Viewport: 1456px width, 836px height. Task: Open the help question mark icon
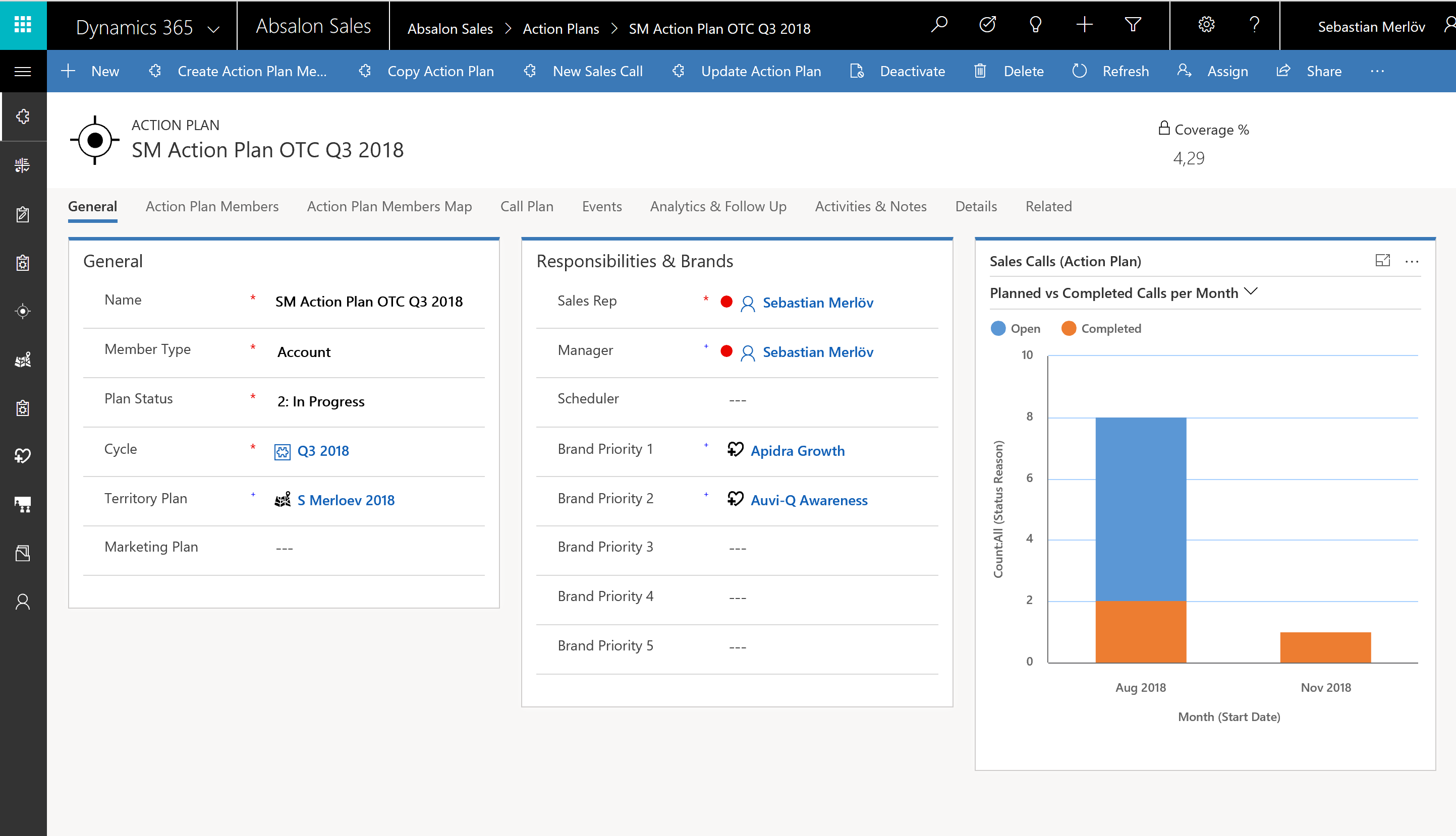(1254, 25)
